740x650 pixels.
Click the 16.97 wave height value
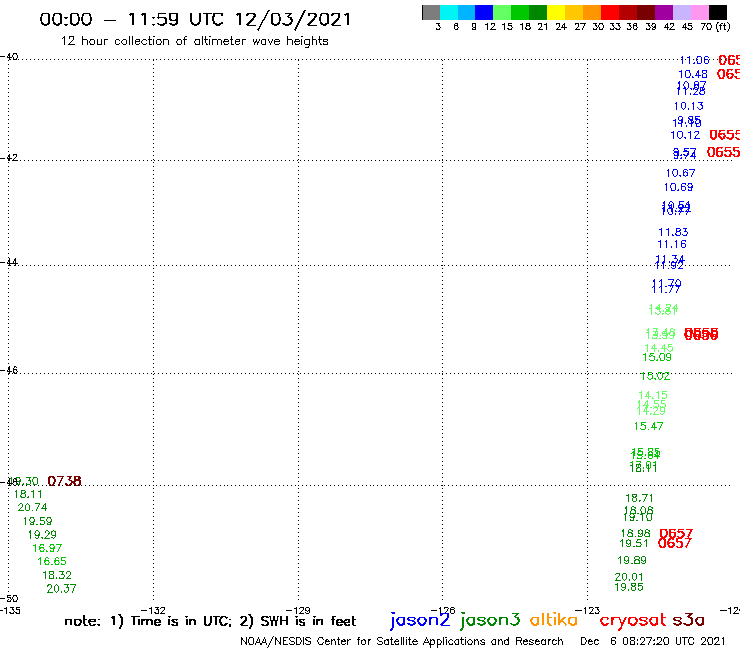coord(47,548)
